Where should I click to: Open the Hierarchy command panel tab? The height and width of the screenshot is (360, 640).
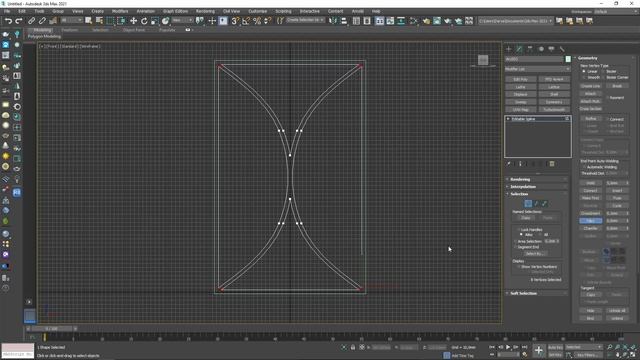[x=530, y=49]
